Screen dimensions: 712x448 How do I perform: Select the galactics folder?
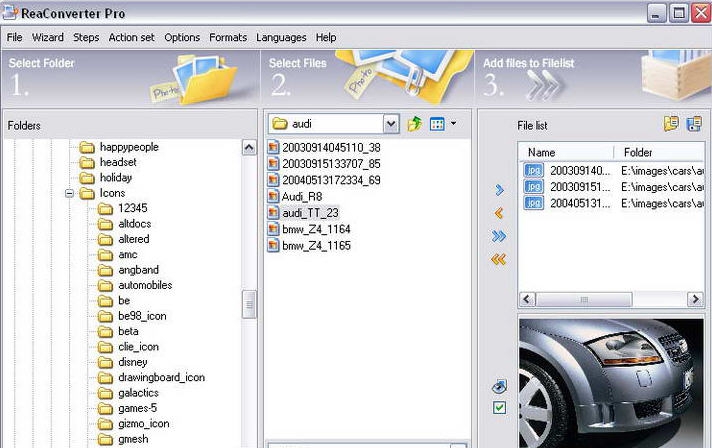138,393
